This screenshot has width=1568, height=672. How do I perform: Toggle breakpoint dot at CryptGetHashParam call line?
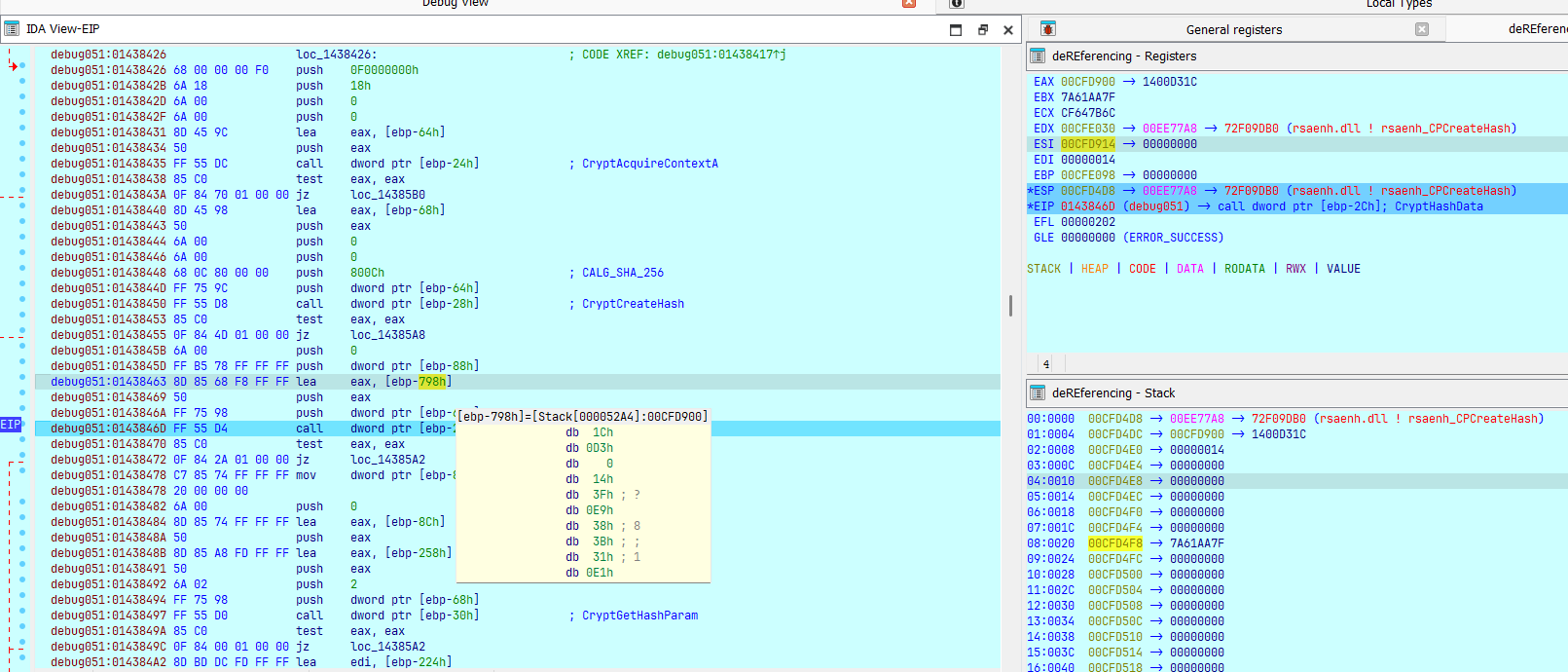22,612
